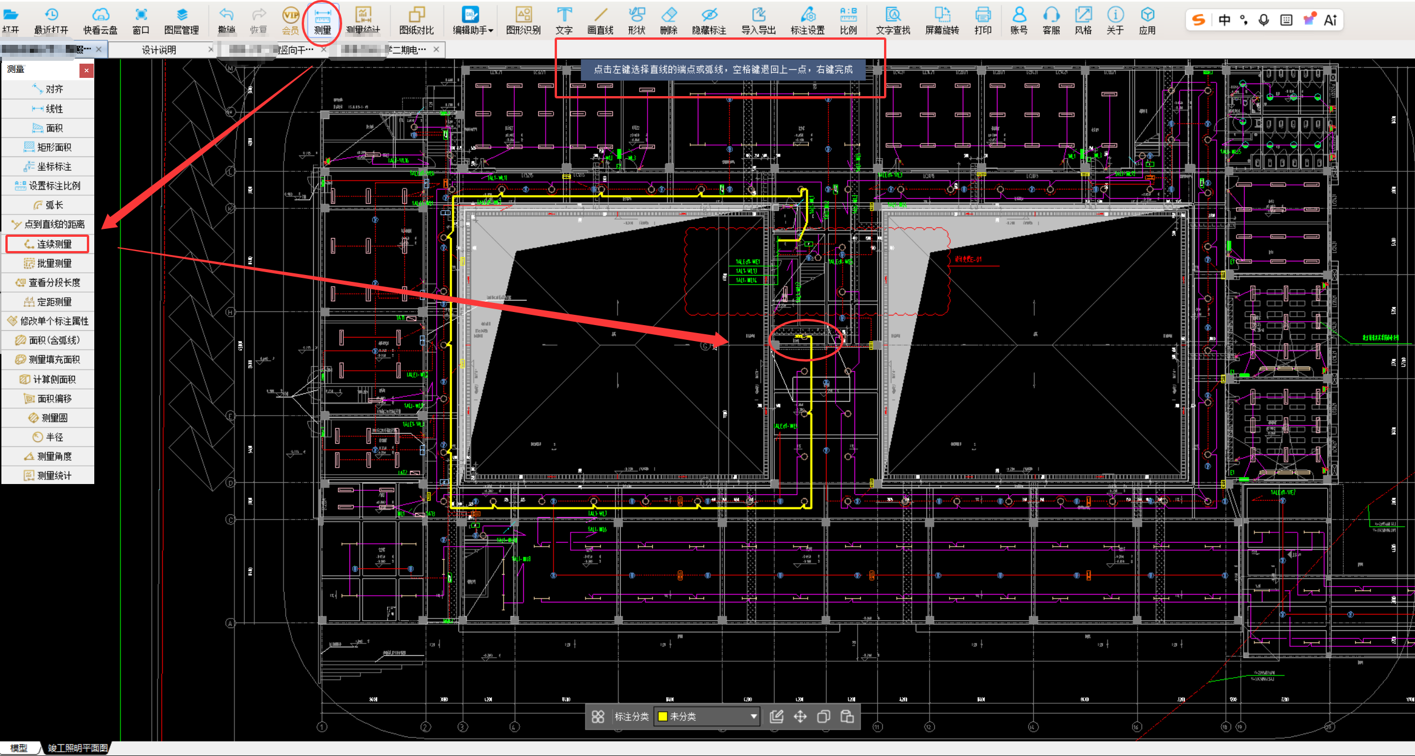
Task: Switch to the 设计说明 tab
Action: (159, 50)
